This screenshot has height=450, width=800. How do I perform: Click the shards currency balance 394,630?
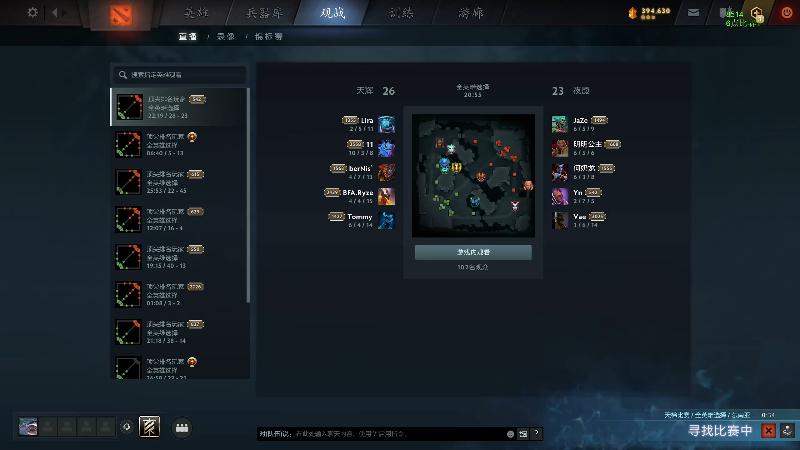649,13
